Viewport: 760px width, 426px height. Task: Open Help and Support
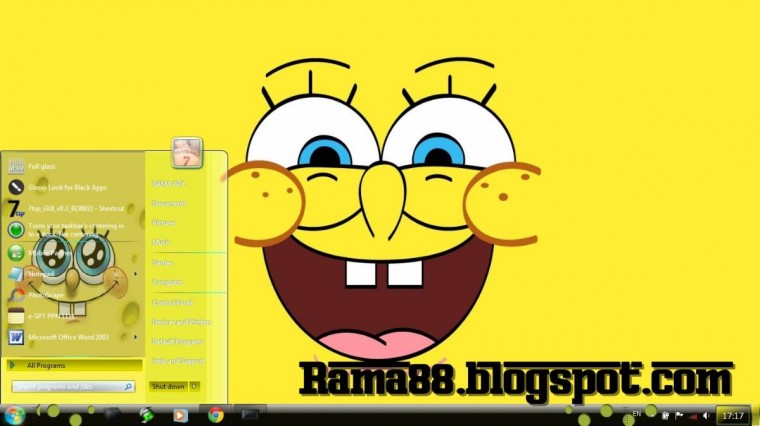point(178,361)
